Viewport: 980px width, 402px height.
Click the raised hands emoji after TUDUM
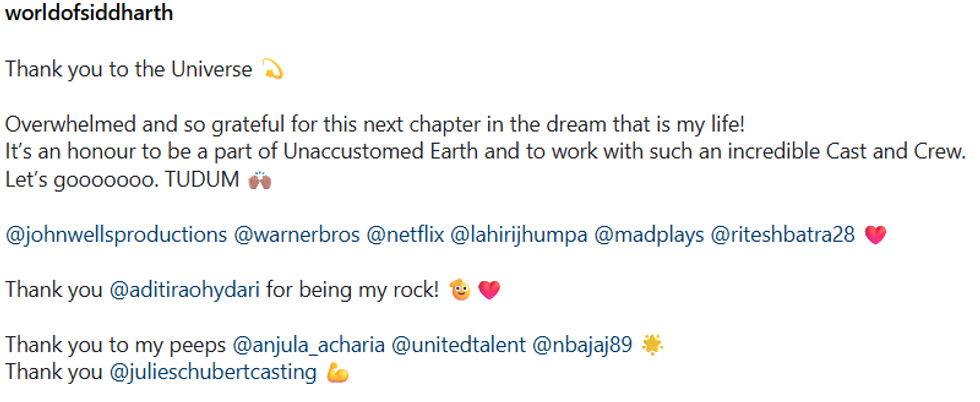point(259,183)
